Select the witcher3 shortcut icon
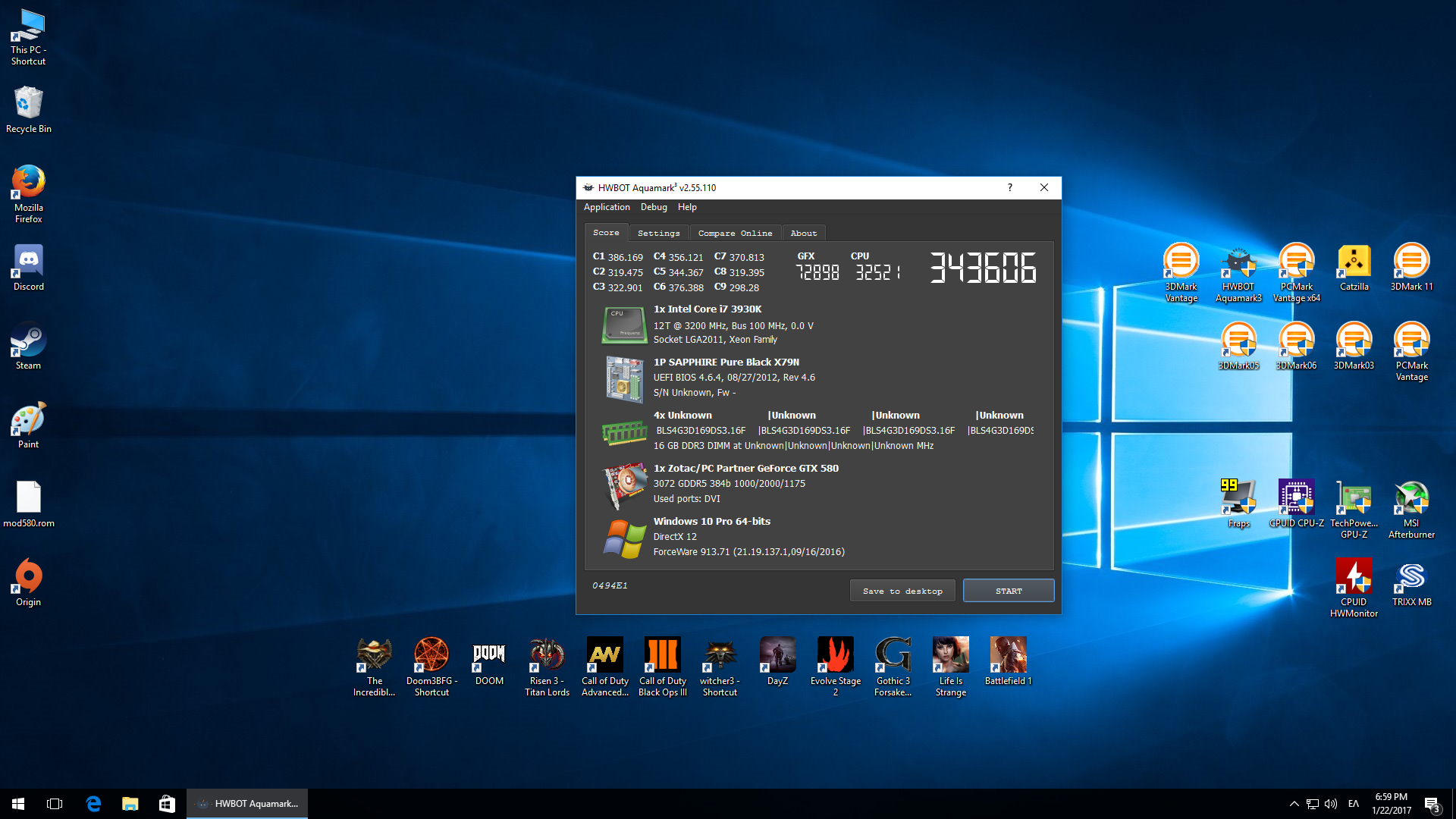Screen dimensions: 1456x819 [720, 667]
